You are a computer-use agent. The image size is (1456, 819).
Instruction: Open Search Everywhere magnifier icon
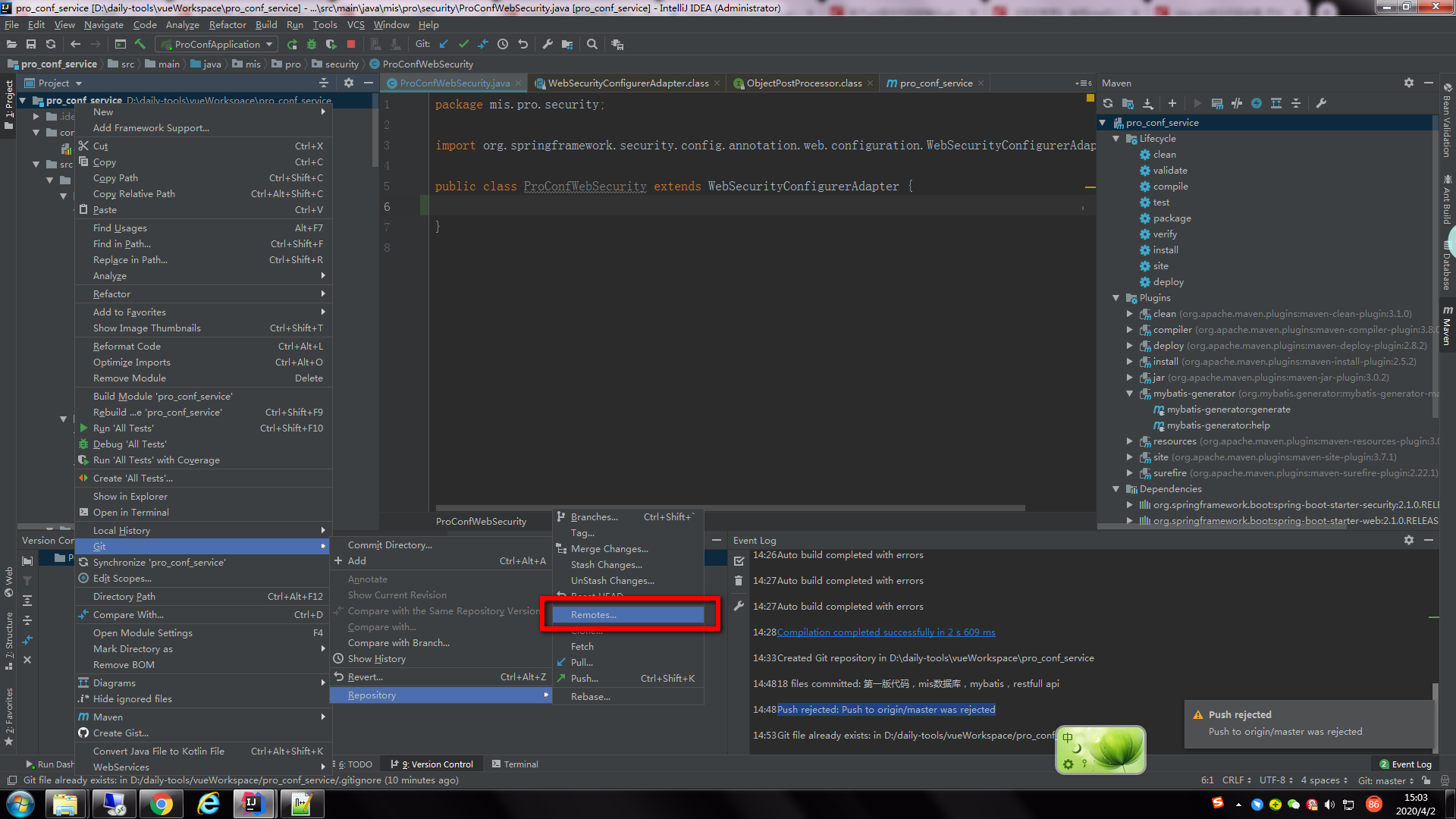(591, 44)
